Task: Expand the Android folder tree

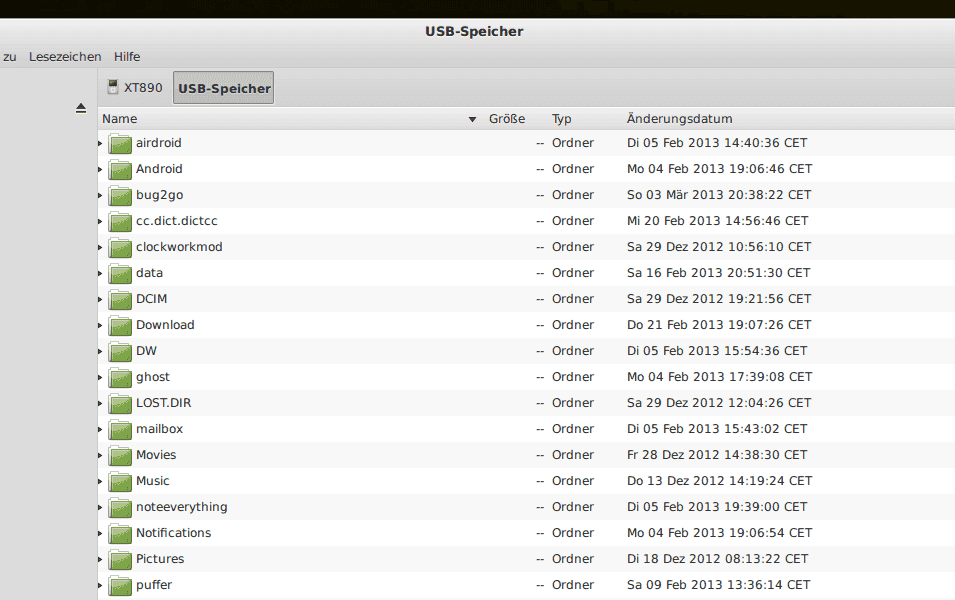Action: (101, 169)
